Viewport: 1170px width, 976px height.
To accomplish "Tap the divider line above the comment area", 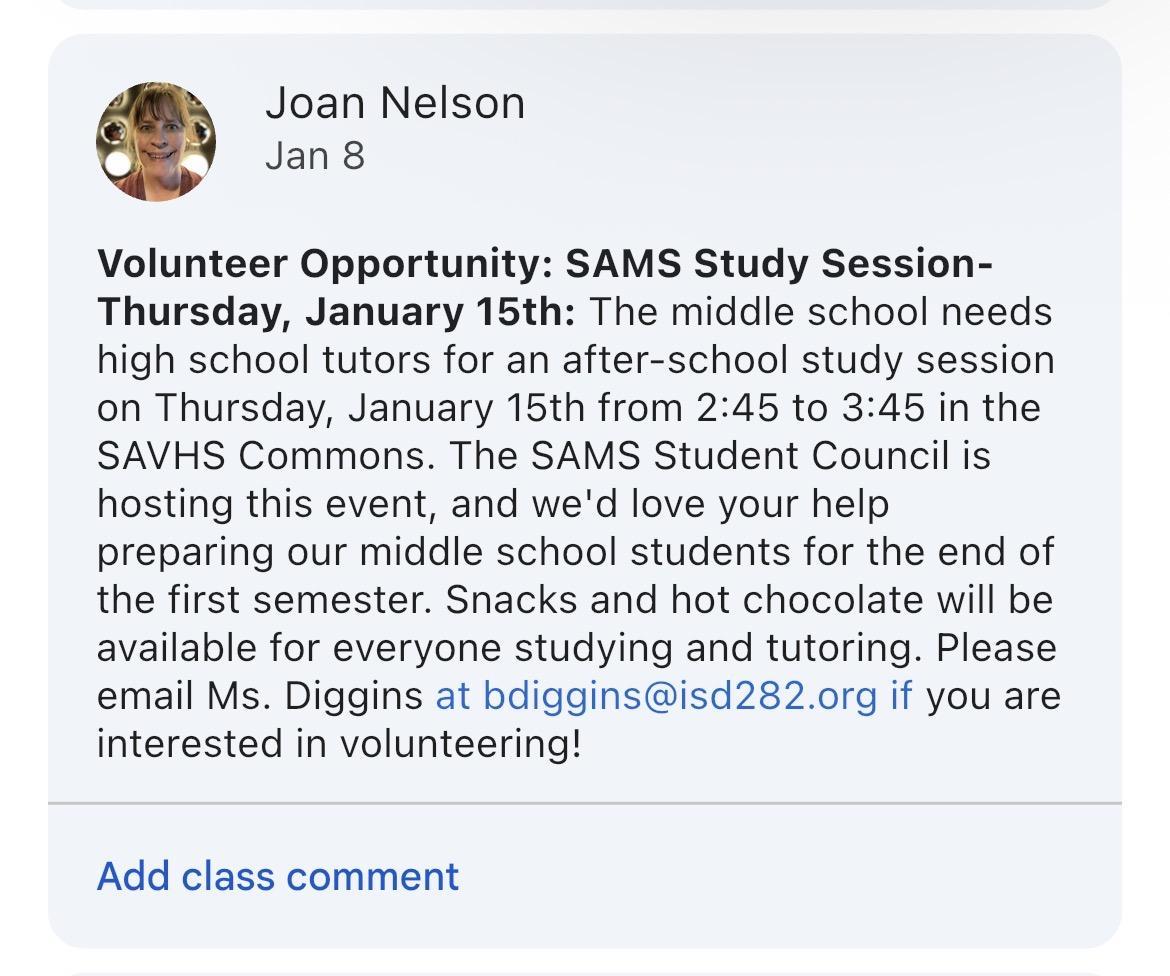I will tap(585, 802).
